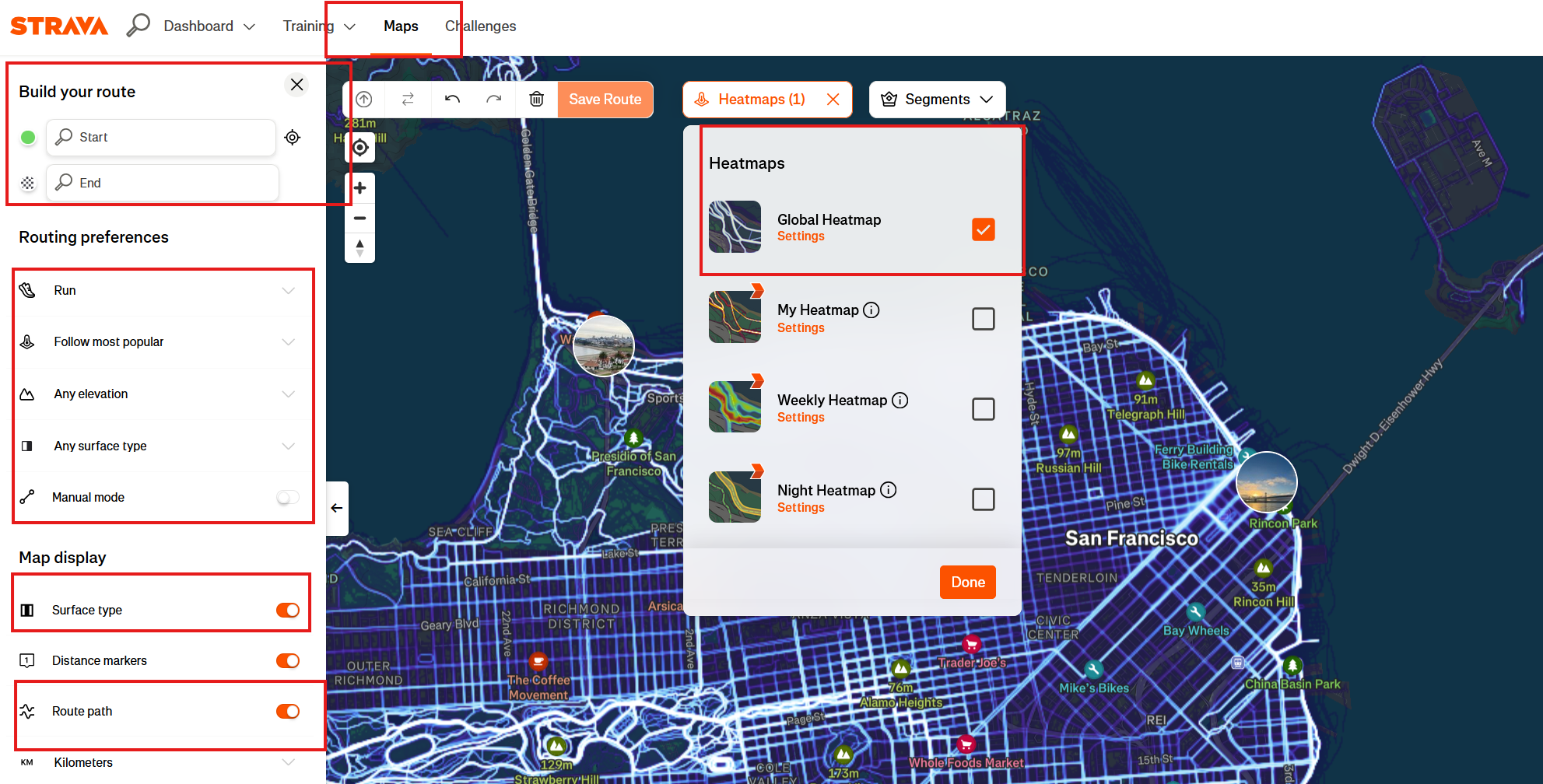This screenshot has width=1543, height=784.
Task: Click the search magnifier next to Strava logo
Action: click(x=139, y=25)
